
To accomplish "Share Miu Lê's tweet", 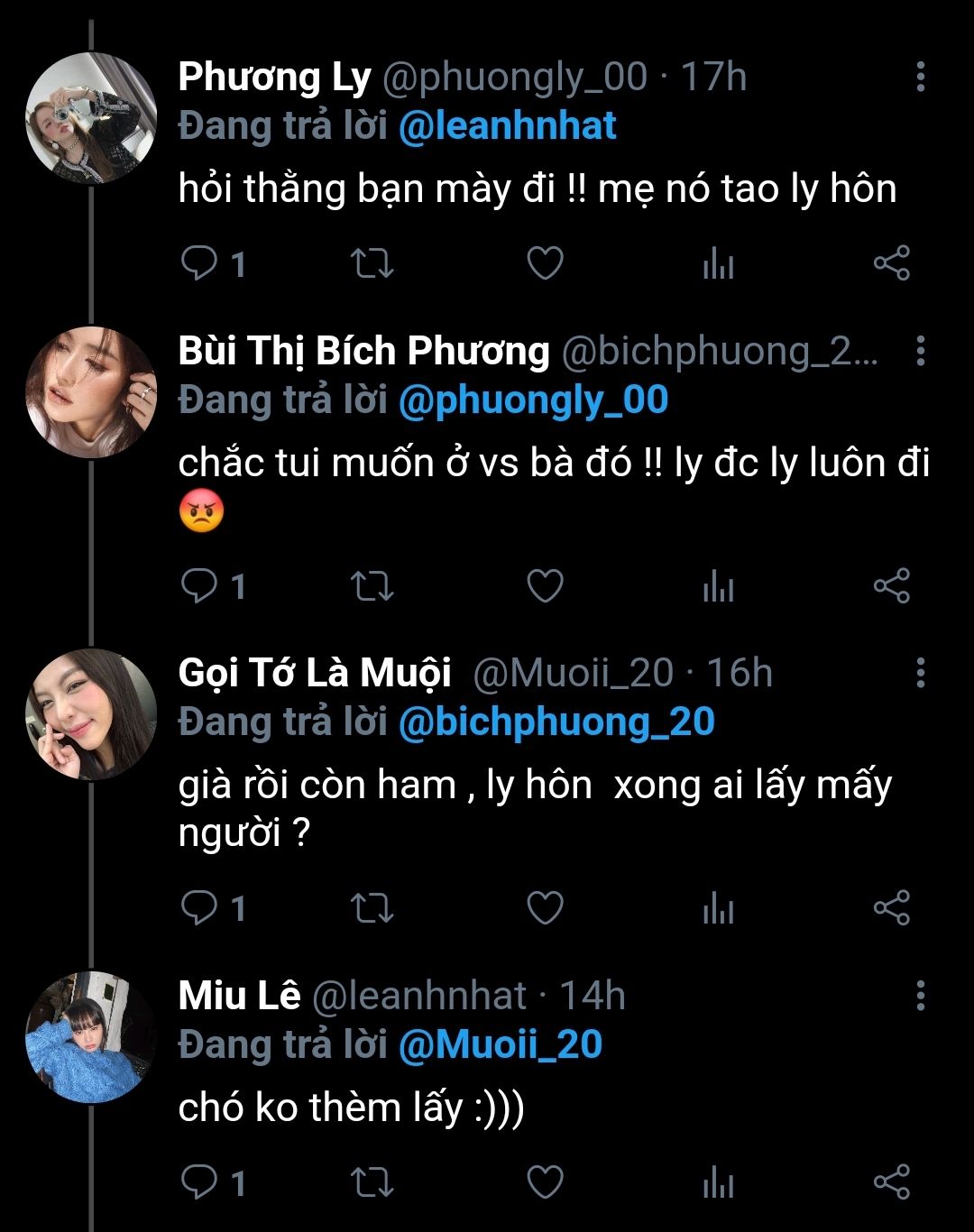I will [x=892, y=1181].
